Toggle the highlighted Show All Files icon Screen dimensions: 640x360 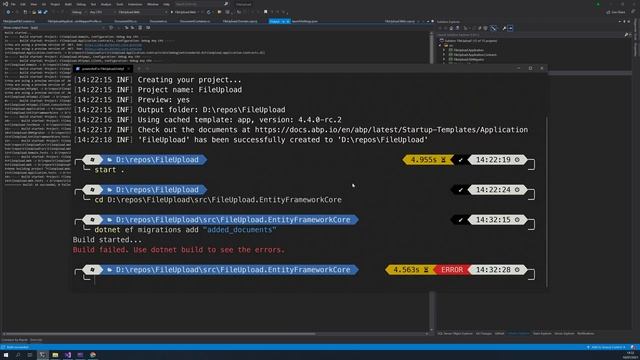pyautogui.click(x=493, y=28)
